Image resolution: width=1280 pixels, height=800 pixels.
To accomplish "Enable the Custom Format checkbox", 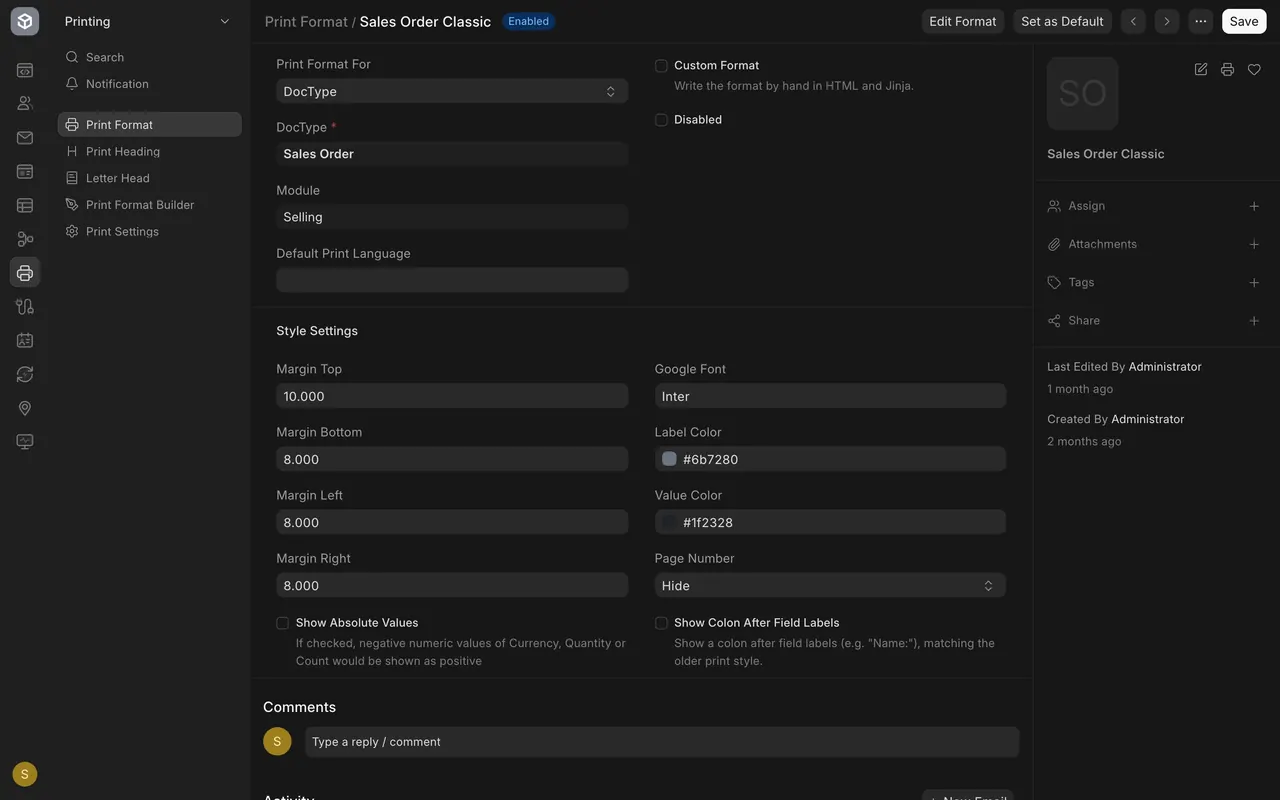I will [x=661, y=66].
